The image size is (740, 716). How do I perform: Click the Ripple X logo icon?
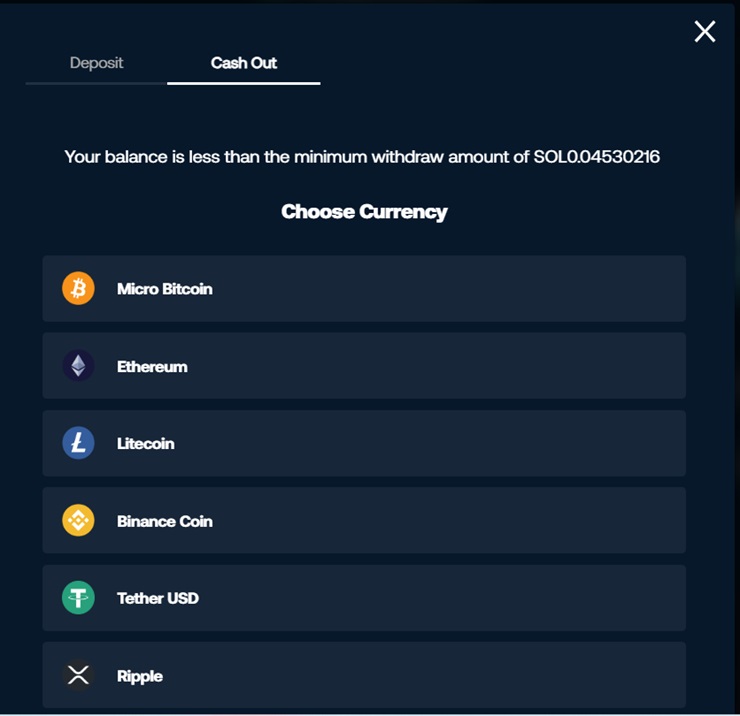click(78, 676)
